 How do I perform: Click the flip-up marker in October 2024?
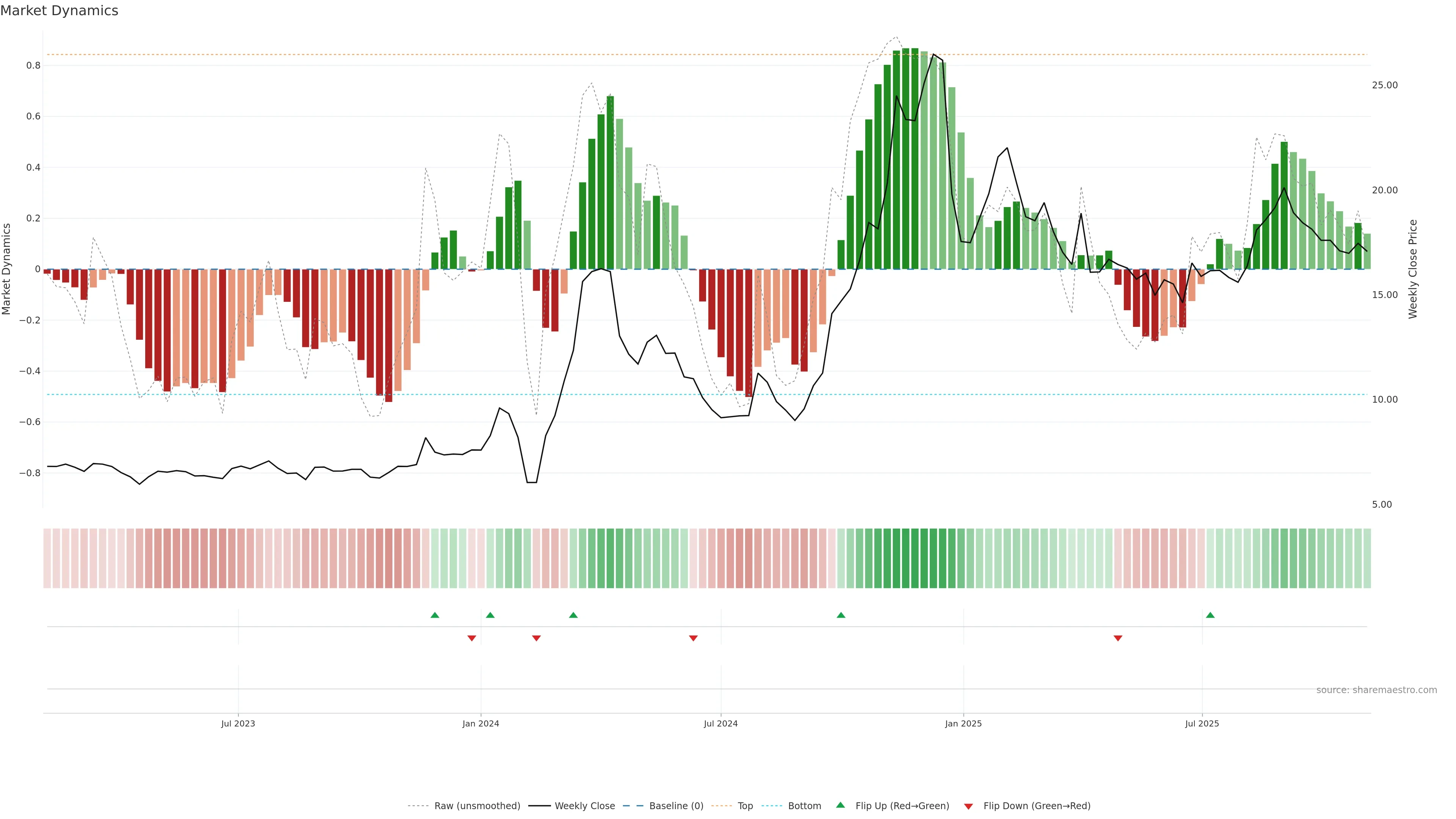click(x=841, y=615)
